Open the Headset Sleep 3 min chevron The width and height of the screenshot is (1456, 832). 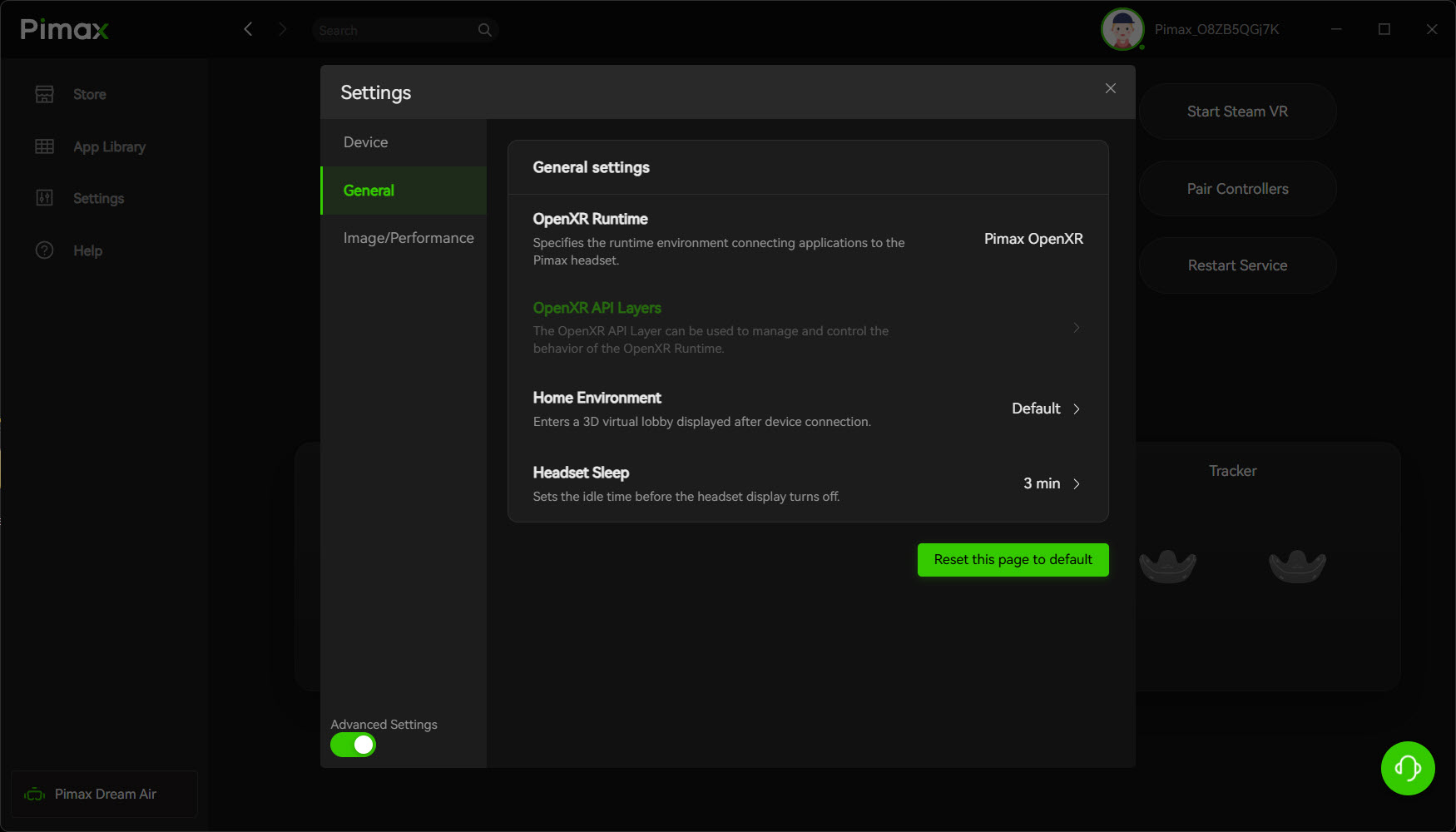click(x=1077, y=483)
